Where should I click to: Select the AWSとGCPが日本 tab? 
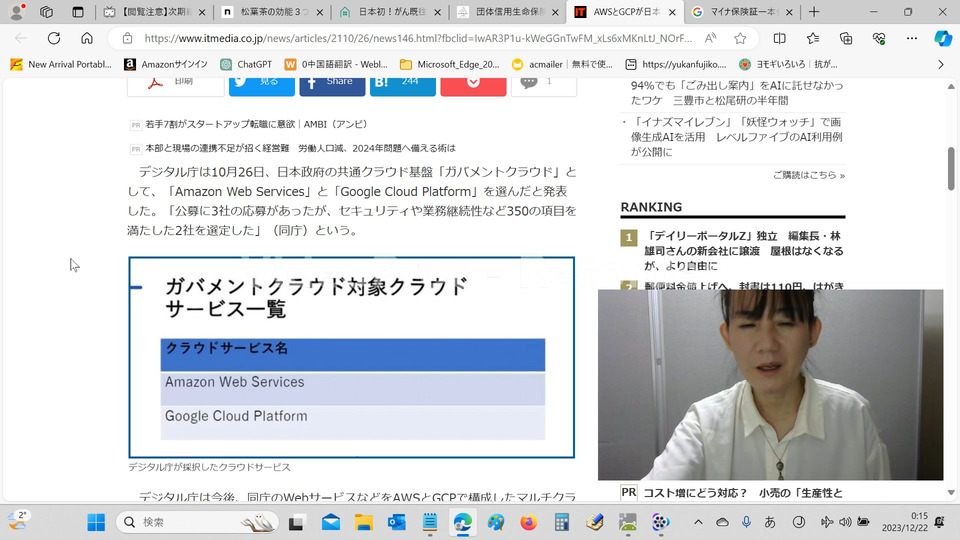[624, 12]
